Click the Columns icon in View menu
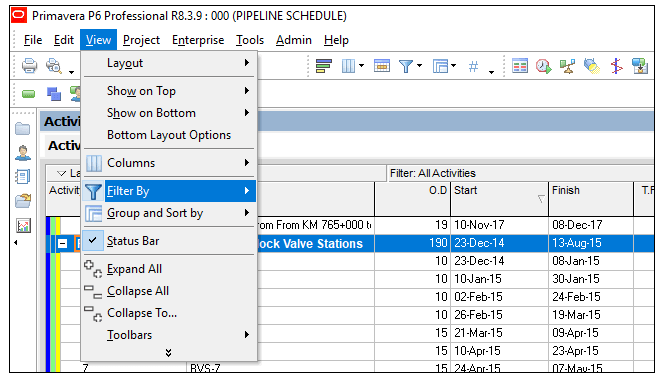This screenshot has width=658, height=376. click(x=94, y=163)
